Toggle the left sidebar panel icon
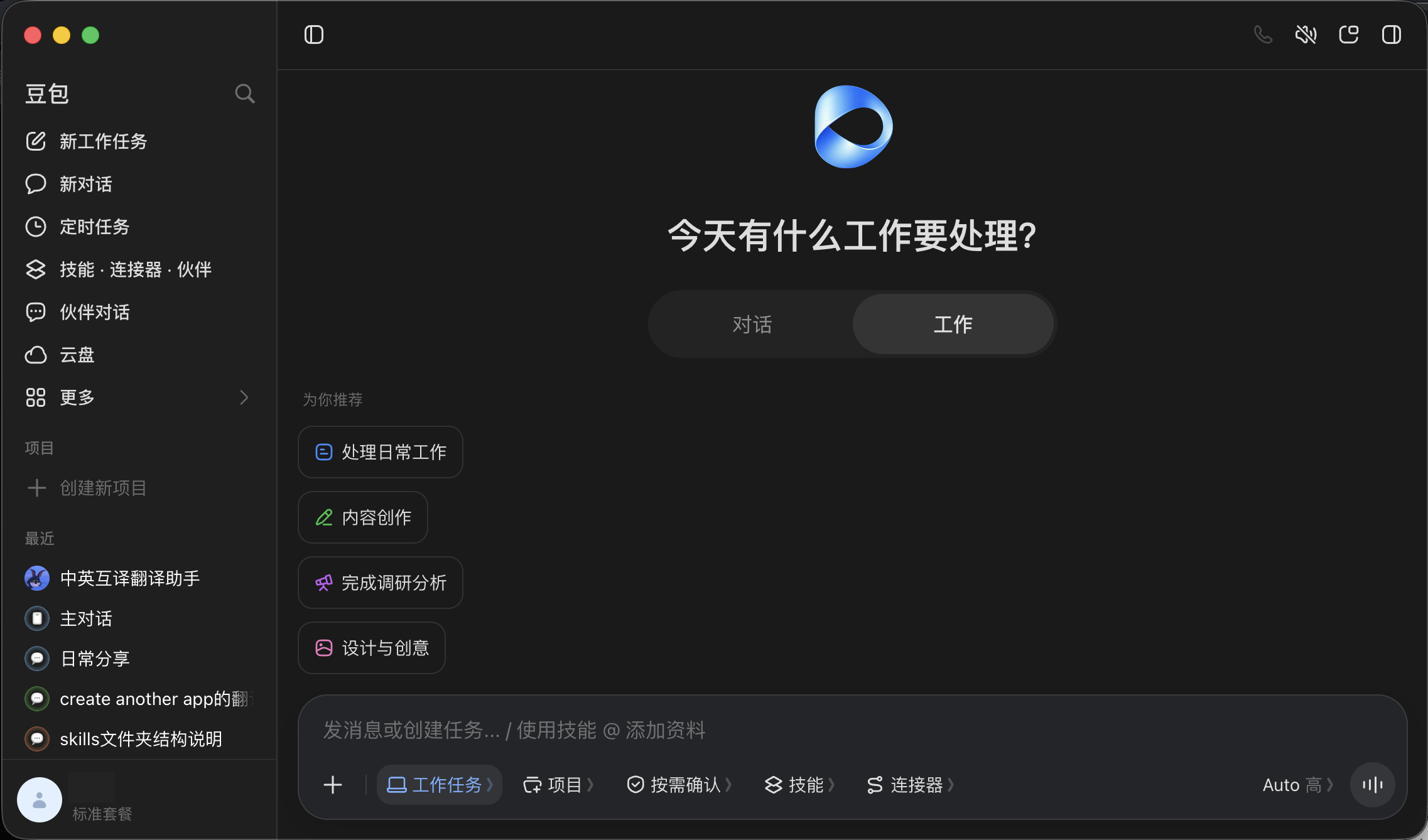The height and width of the screenshot is (840, 1428). 314,35
